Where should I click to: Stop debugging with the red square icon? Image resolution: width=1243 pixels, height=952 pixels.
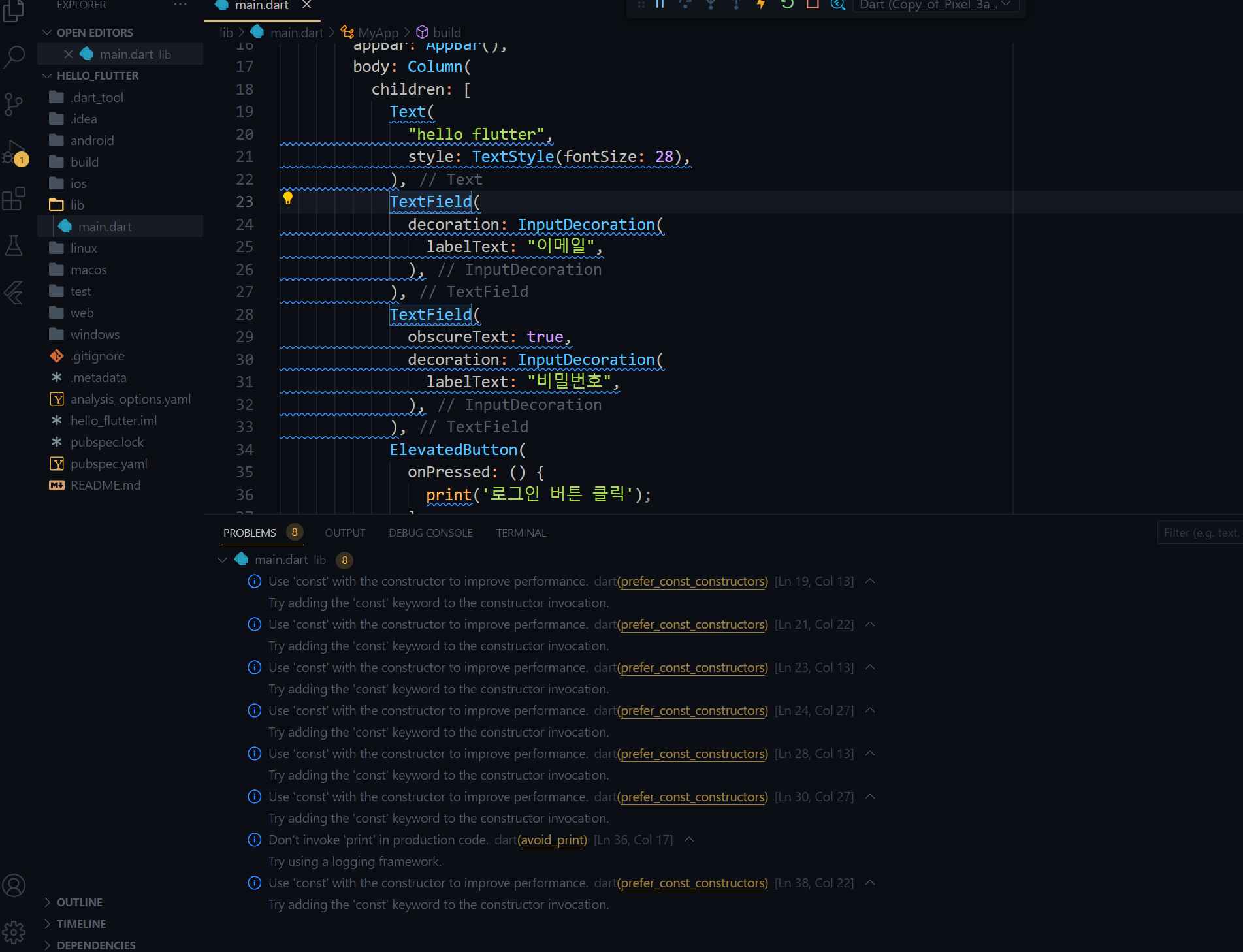pos(813,5)
